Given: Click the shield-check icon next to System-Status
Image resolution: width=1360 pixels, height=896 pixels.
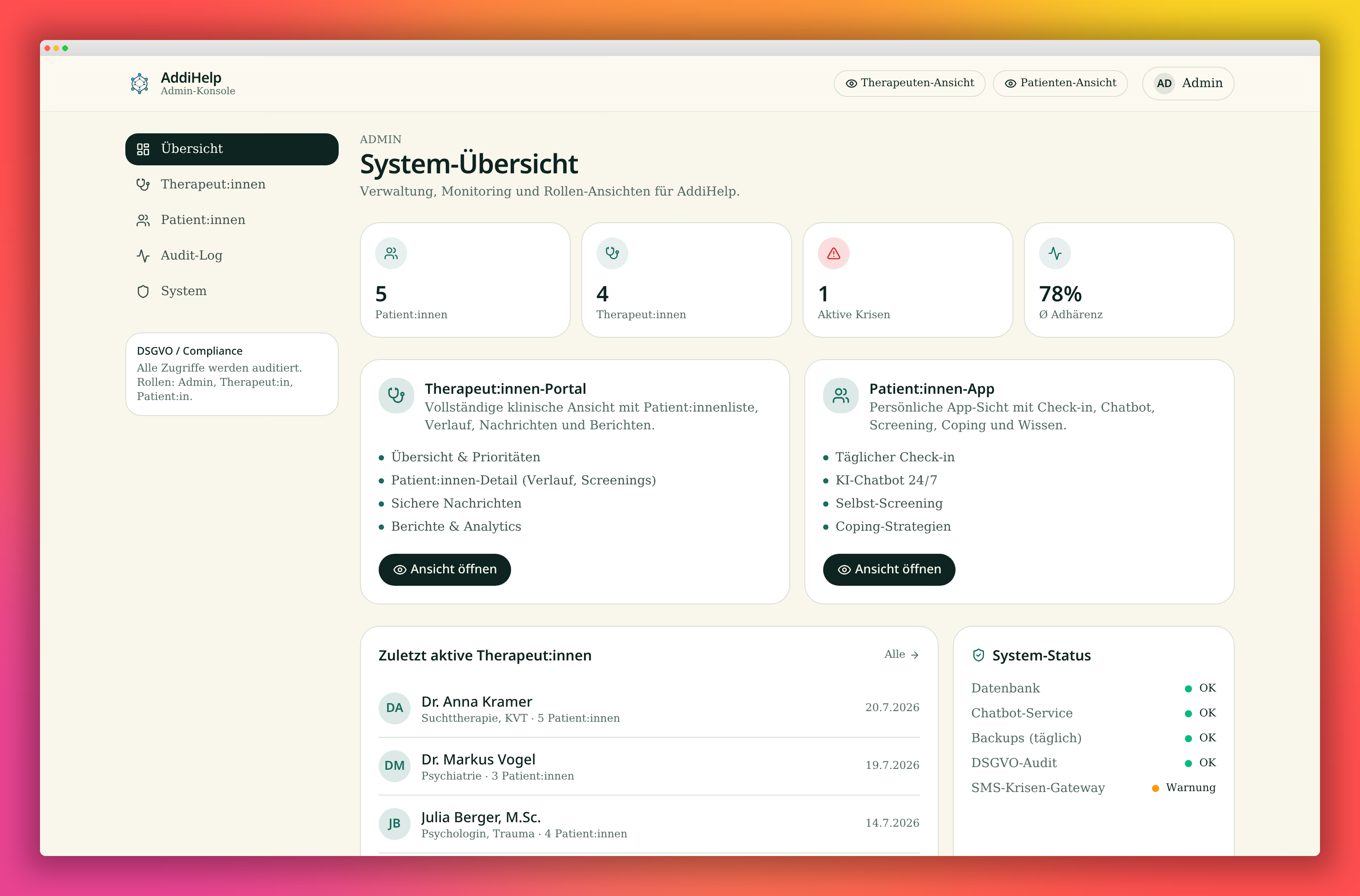Looking at the screenshot, I should 978,656.
